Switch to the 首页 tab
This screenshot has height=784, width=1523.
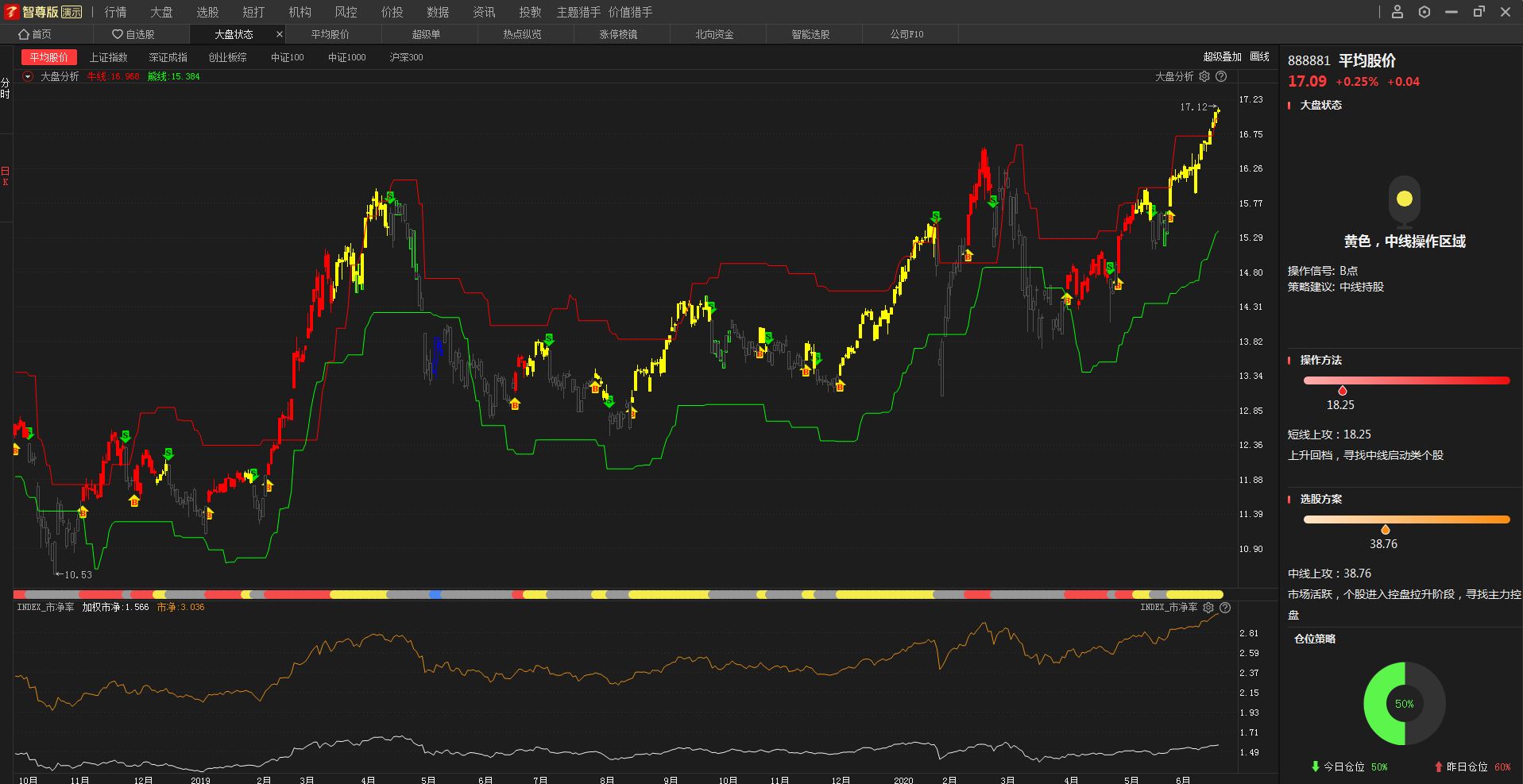click(47, 34)
